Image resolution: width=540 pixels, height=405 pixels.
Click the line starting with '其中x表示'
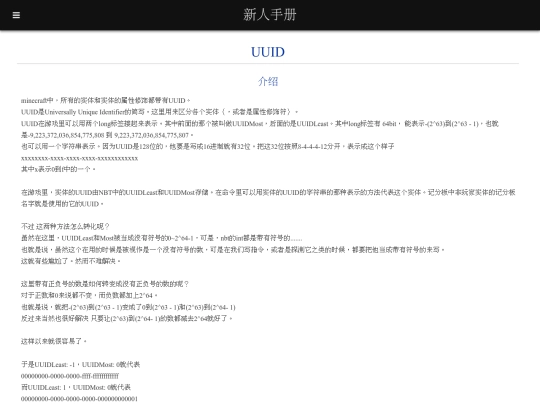(x=58, y=169)
